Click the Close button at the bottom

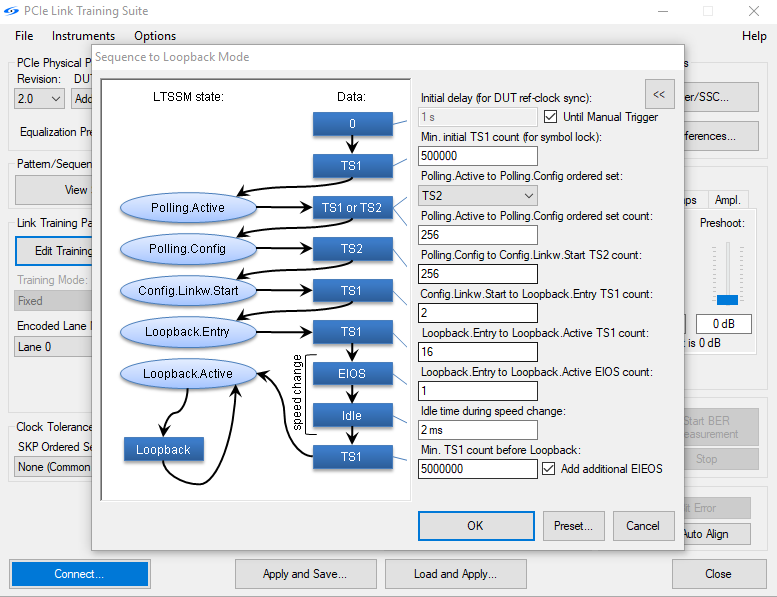click(x=719, y=574)
